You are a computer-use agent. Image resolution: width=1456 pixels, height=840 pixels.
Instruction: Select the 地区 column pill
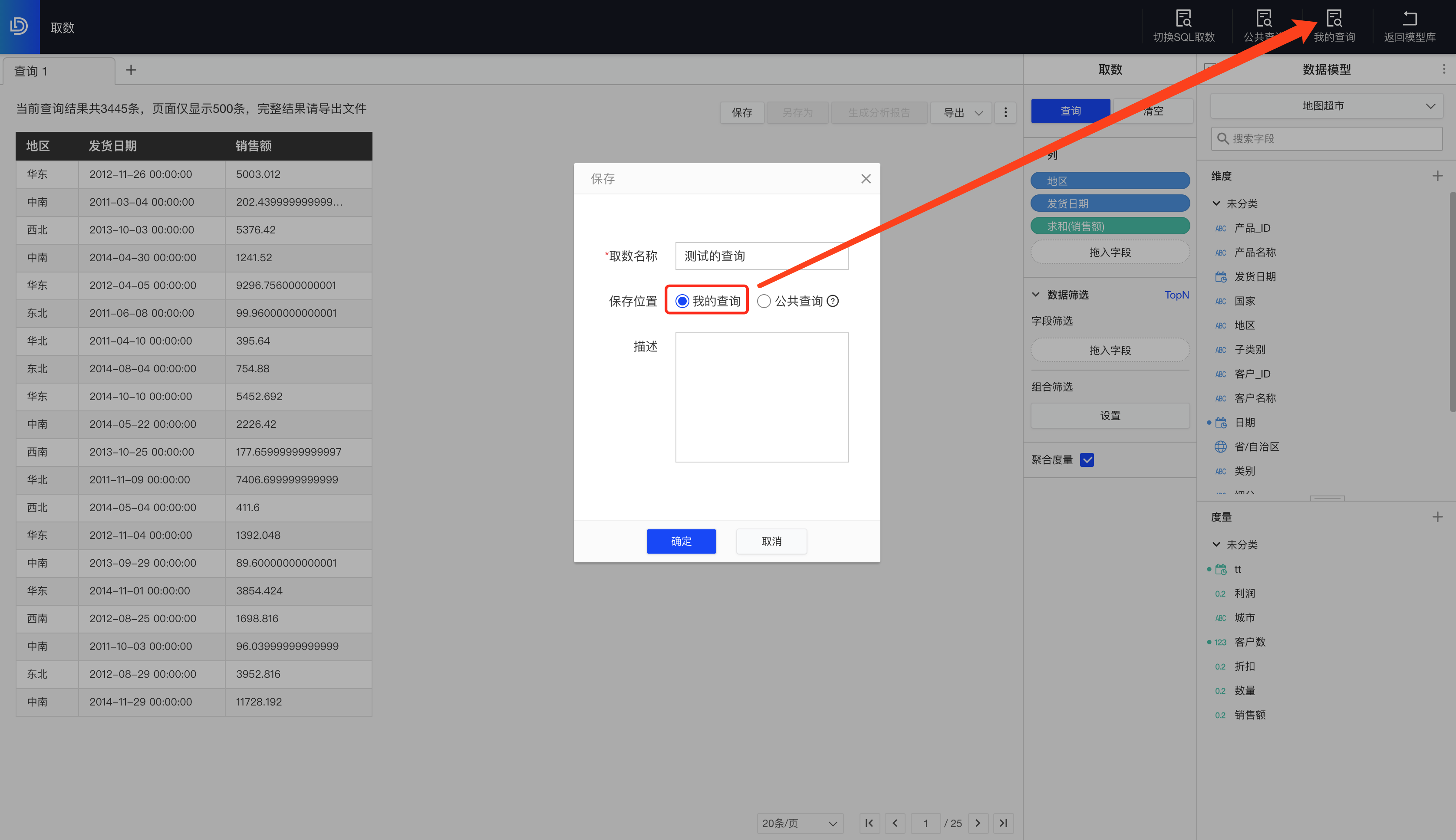click(x=1110, y=180)
